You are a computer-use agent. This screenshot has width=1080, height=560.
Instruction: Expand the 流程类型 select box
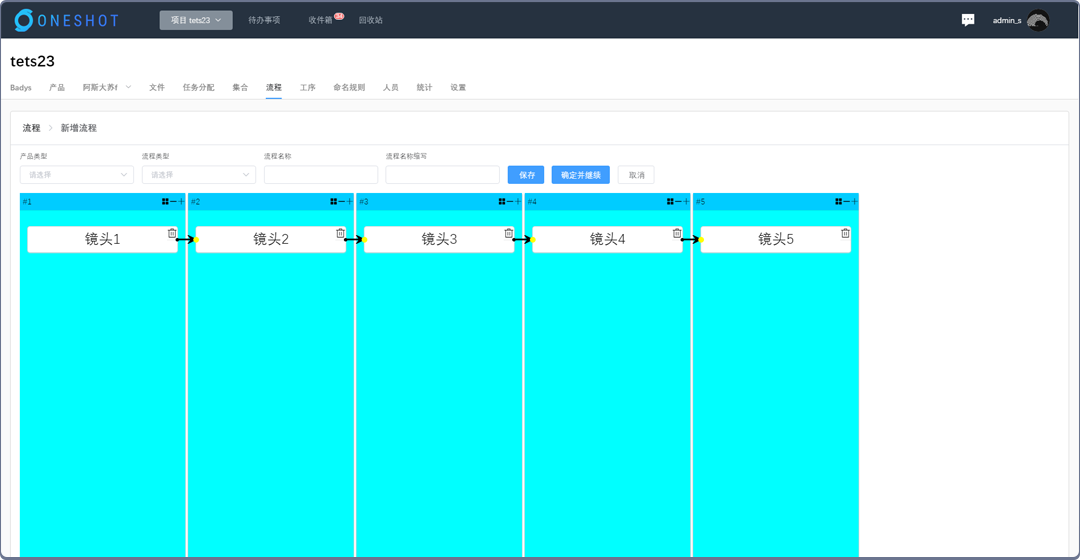coord(198,175)
